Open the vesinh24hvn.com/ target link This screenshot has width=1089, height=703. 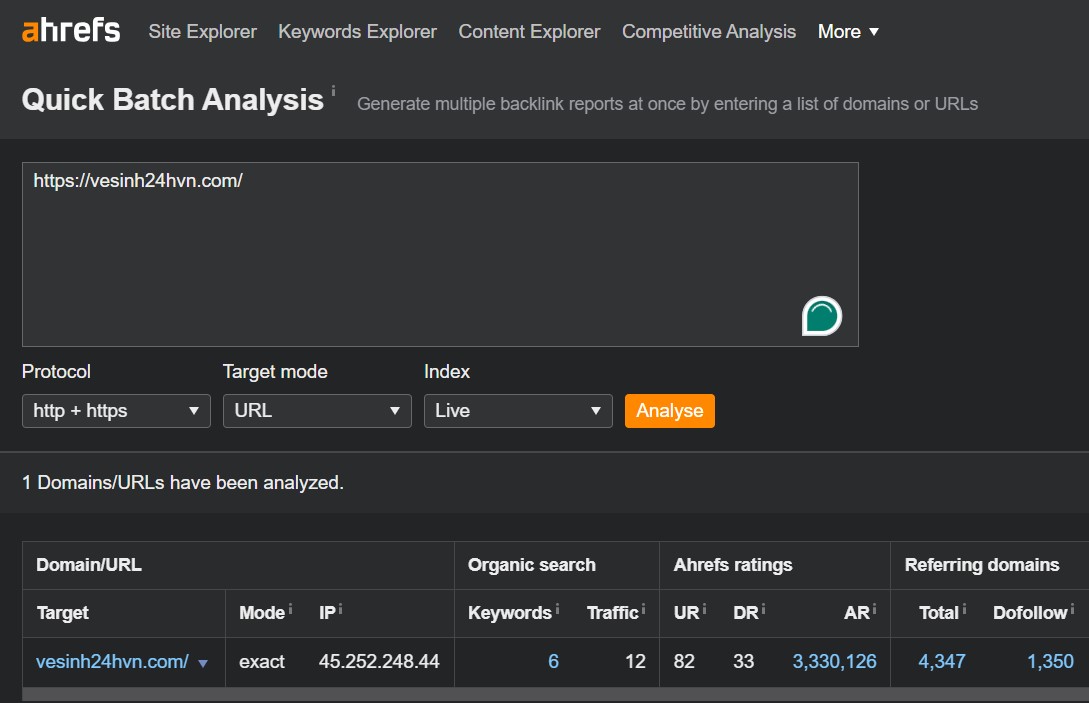coord(112,661)
